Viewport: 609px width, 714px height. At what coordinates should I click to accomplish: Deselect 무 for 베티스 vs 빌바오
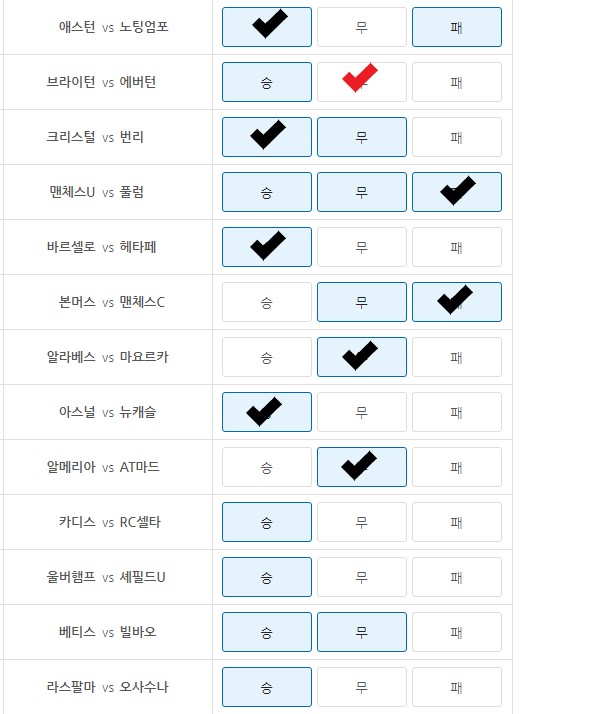[361, 632]
